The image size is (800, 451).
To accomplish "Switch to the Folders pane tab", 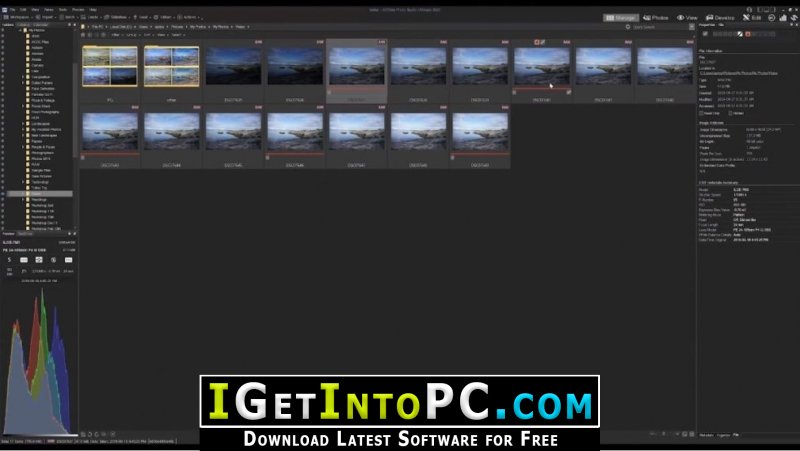I will [8, 24].
